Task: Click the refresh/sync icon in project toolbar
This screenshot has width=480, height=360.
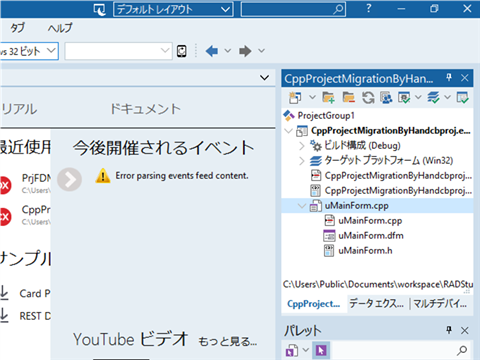Action: (368, 98)
